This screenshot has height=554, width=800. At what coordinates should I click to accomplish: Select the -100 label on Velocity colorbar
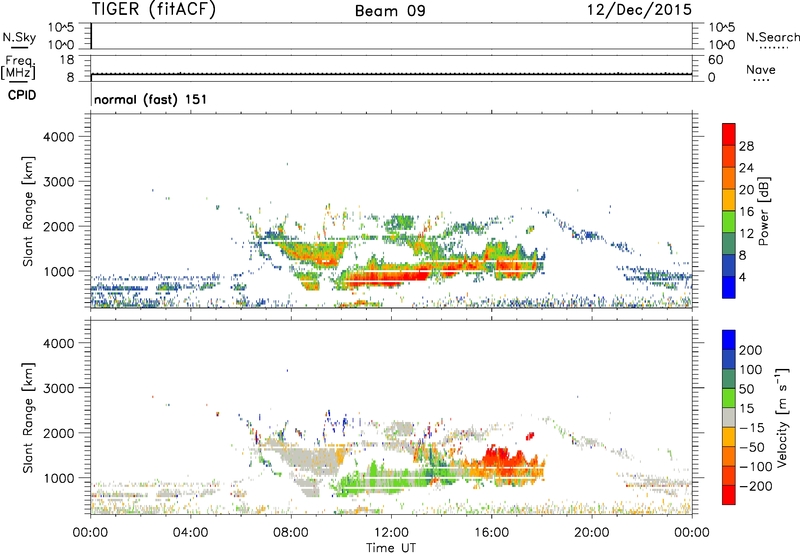tap(756, 467)
